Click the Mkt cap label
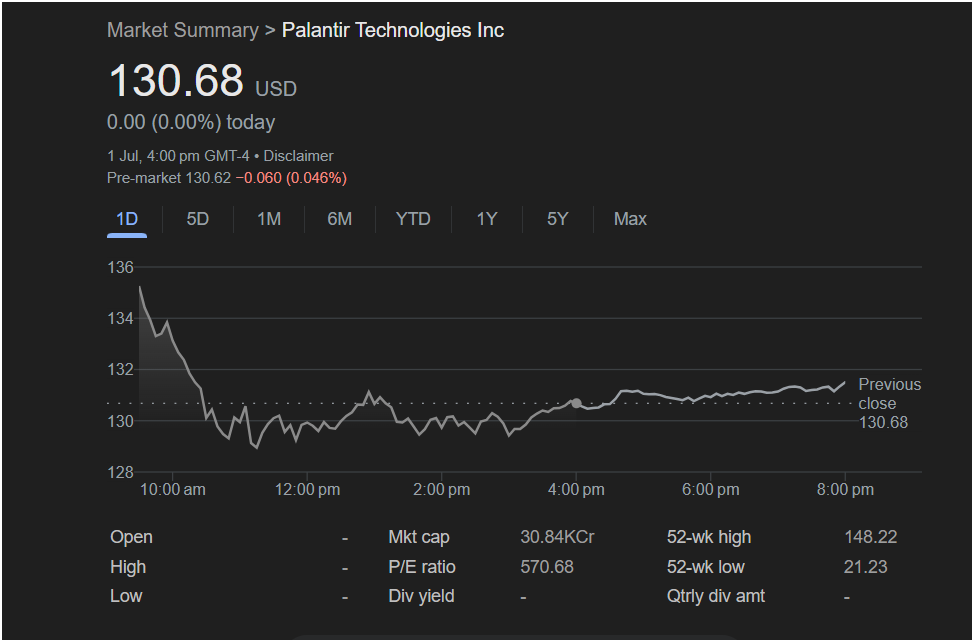 419,537
